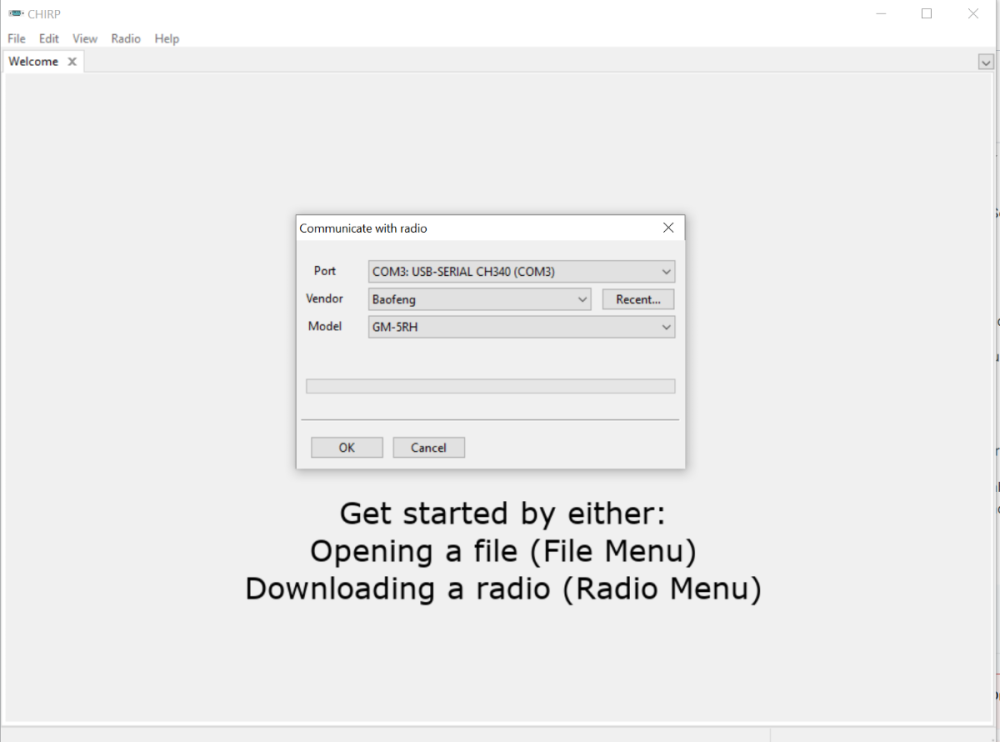Click OK to start communicating with the radio
The height and width of the screenshot is (742, 1000).
(346, 447)
